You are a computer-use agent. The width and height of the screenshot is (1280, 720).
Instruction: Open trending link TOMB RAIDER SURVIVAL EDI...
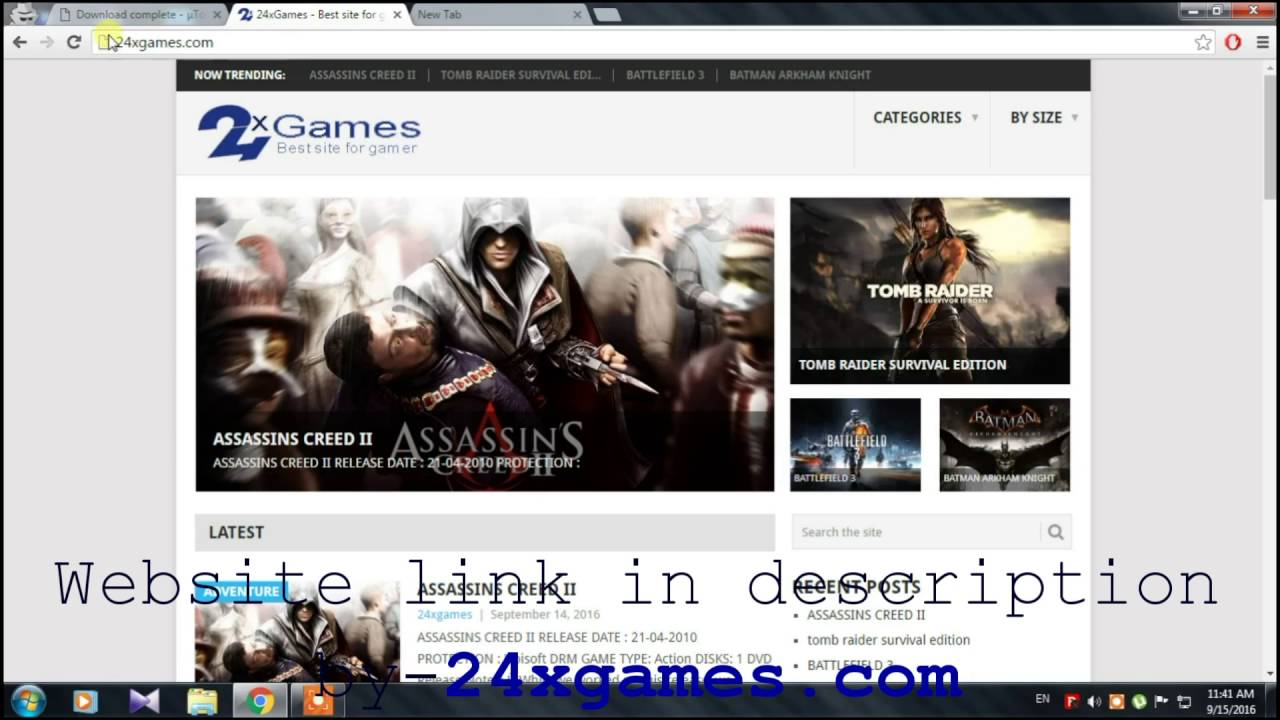point(520,75)
